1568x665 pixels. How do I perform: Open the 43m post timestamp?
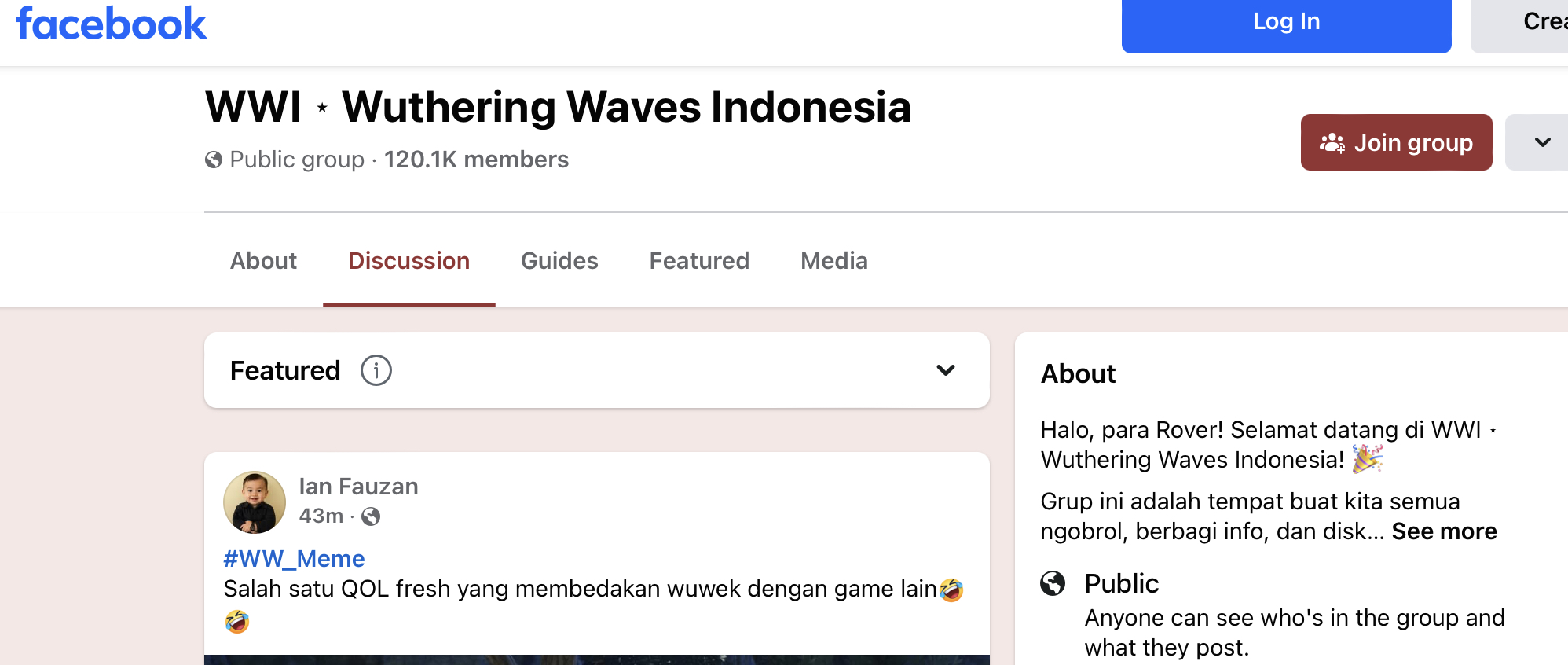(x=321, y=516)
